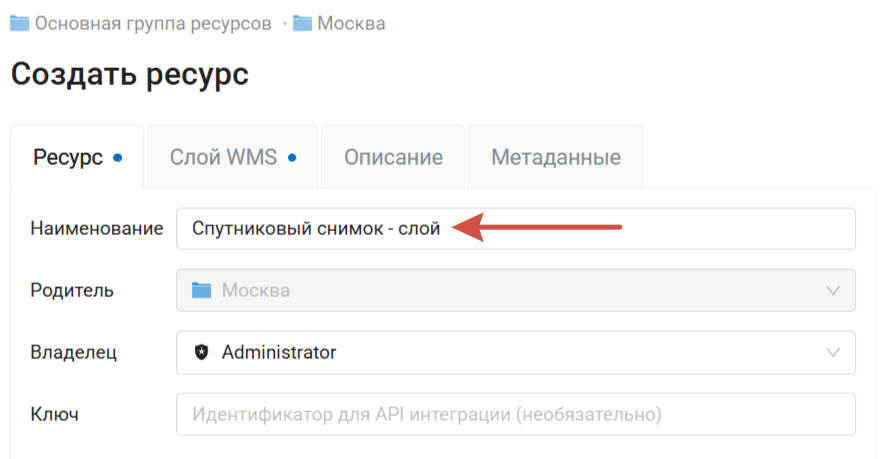The width and height of the screenshot is (889, 459).
Task: Switch to the Метаданные tab
Action: point(555,157)
